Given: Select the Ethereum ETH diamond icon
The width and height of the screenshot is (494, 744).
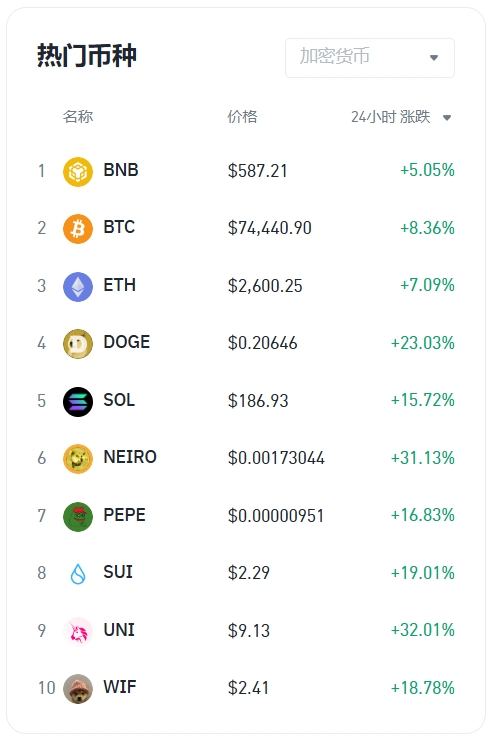Looking at the screenshot, I should click(x=78, y=286).
